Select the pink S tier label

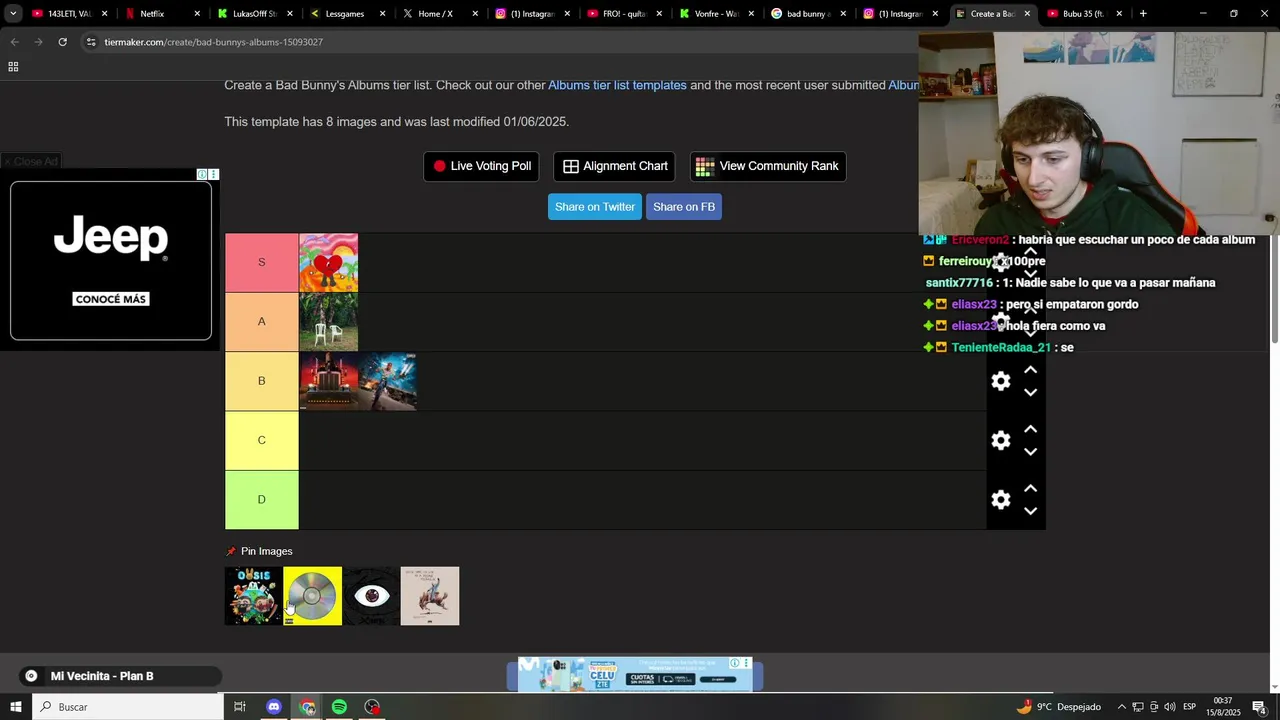pyautogui.click(x=262, y=262)
